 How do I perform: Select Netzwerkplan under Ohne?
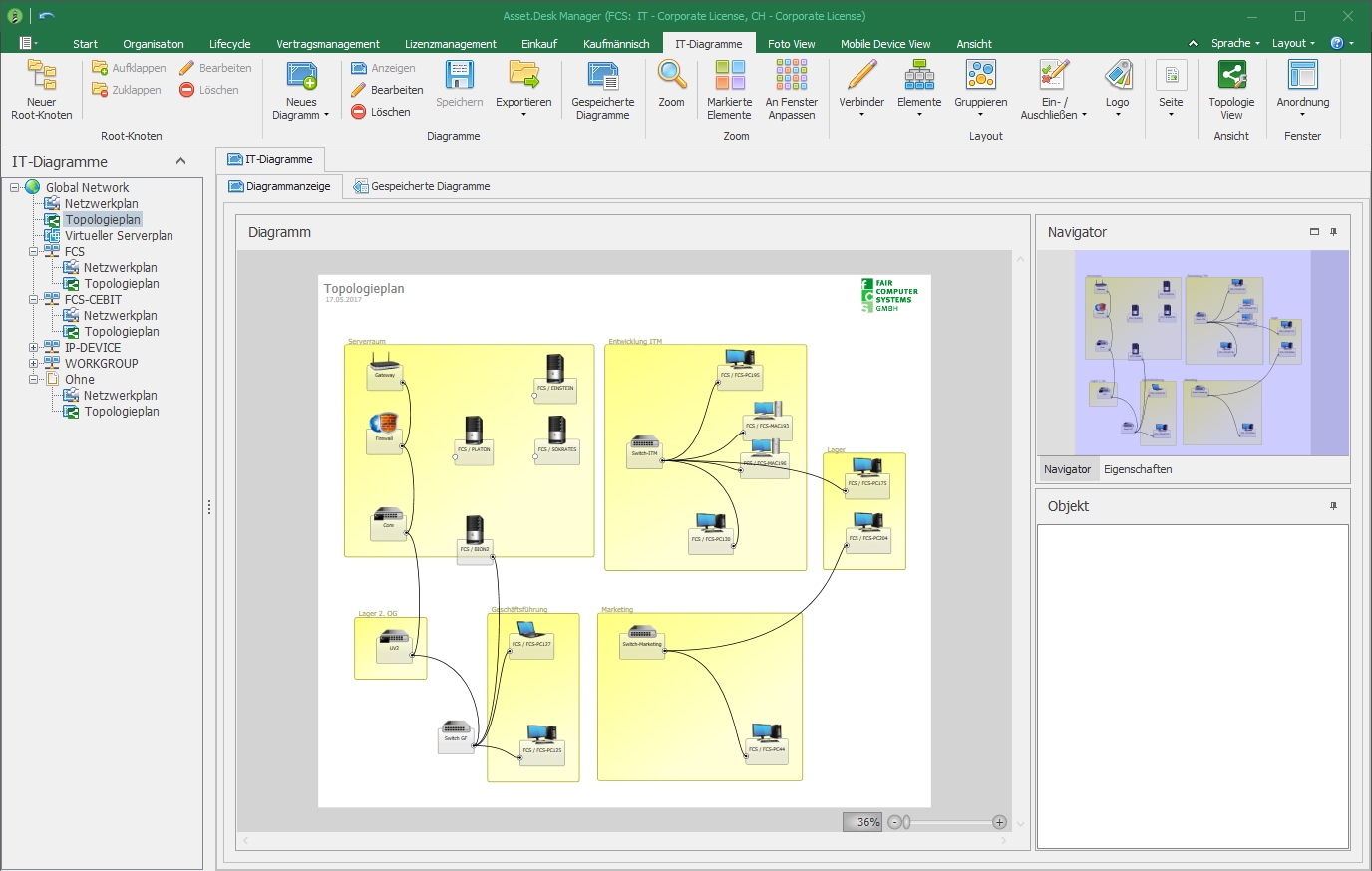121,395
